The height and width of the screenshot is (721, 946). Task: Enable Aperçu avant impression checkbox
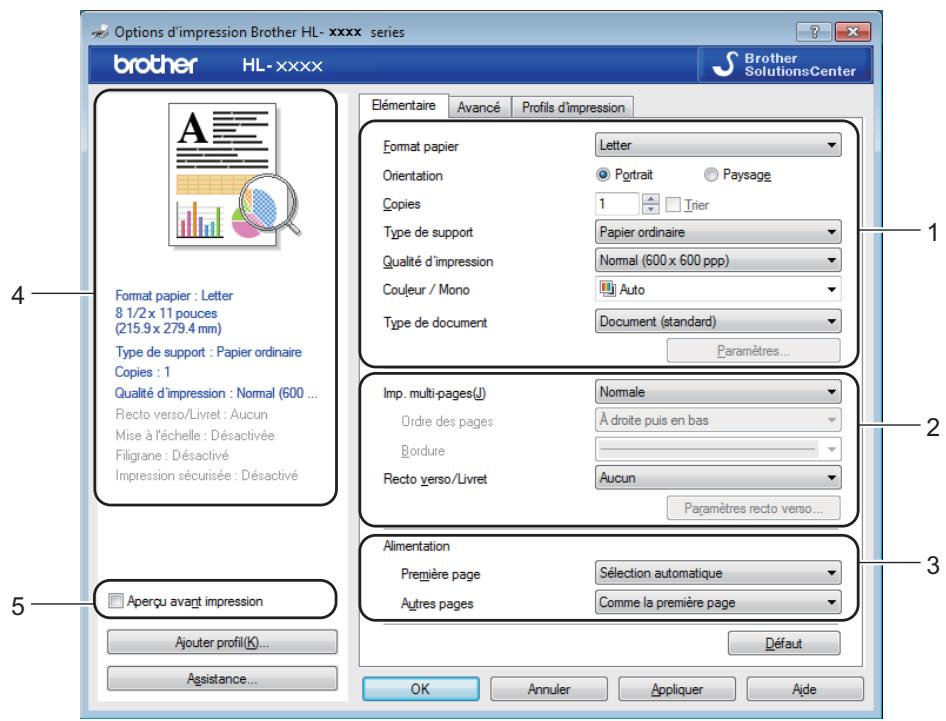(x=115, y=601)
